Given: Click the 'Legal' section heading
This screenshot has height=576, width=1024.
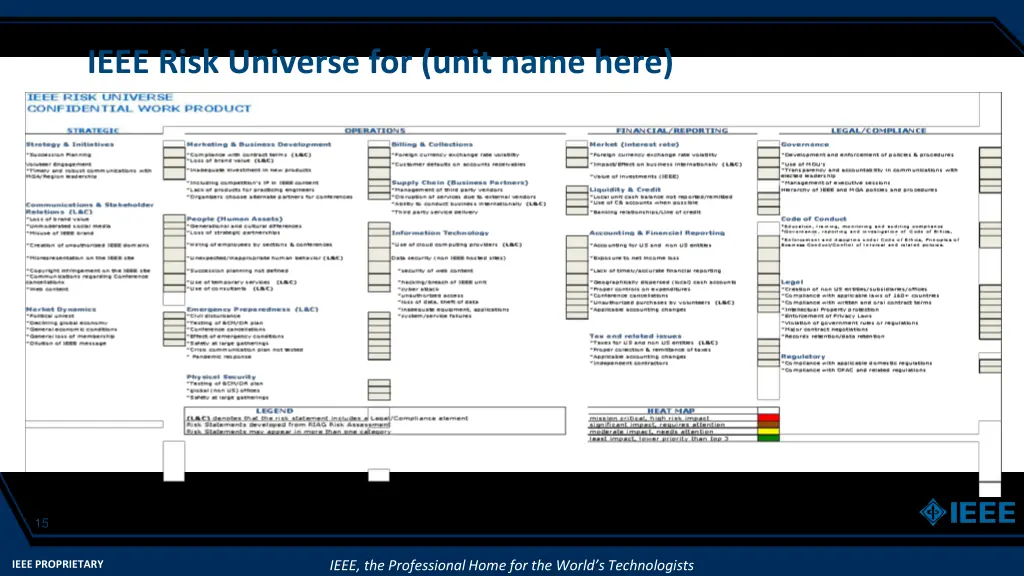Looking at the screenshot, I should pos(792,282).
